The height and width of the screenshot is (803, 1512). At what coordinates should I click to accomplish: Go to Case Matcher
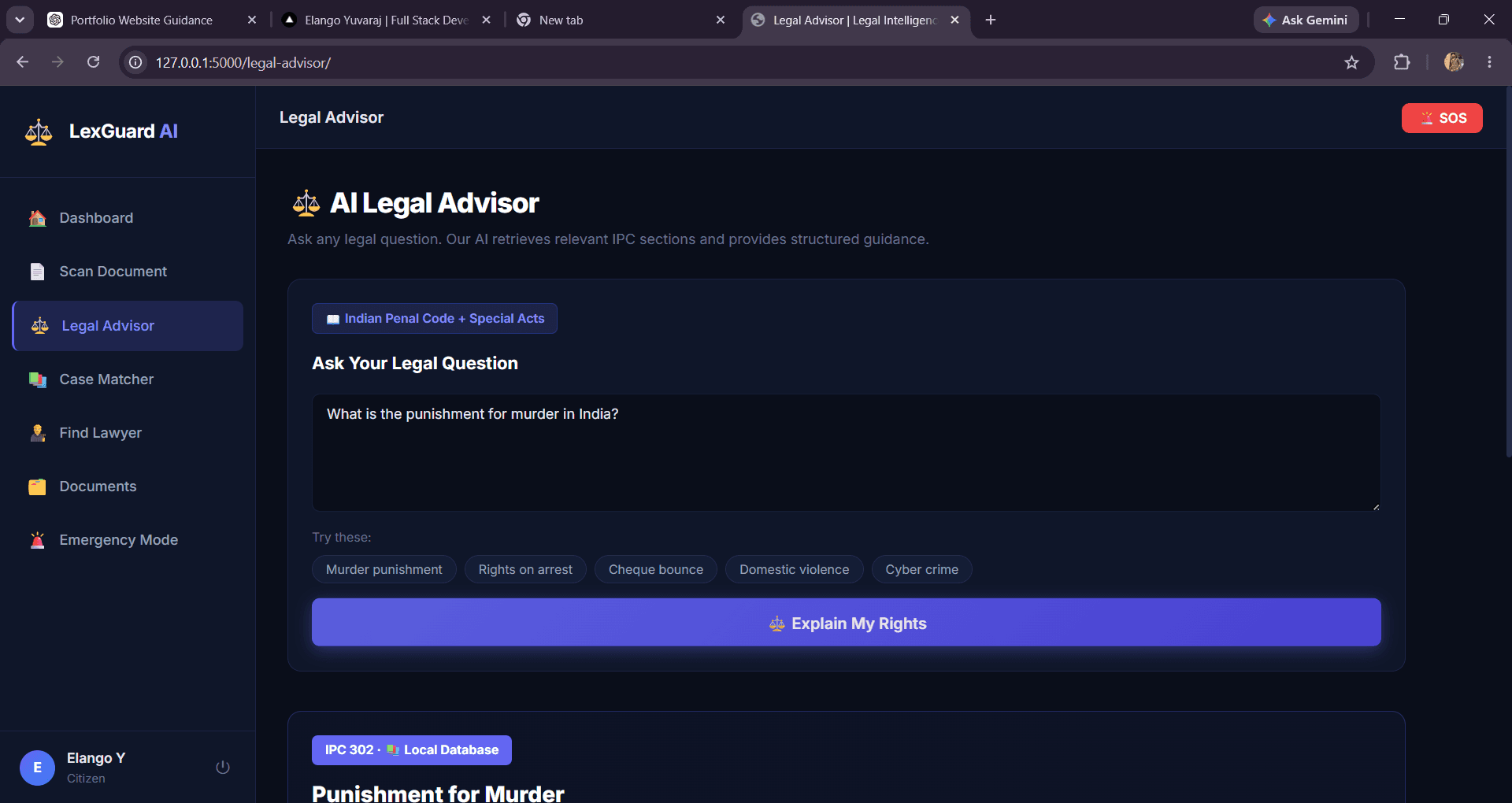point(128,379)
